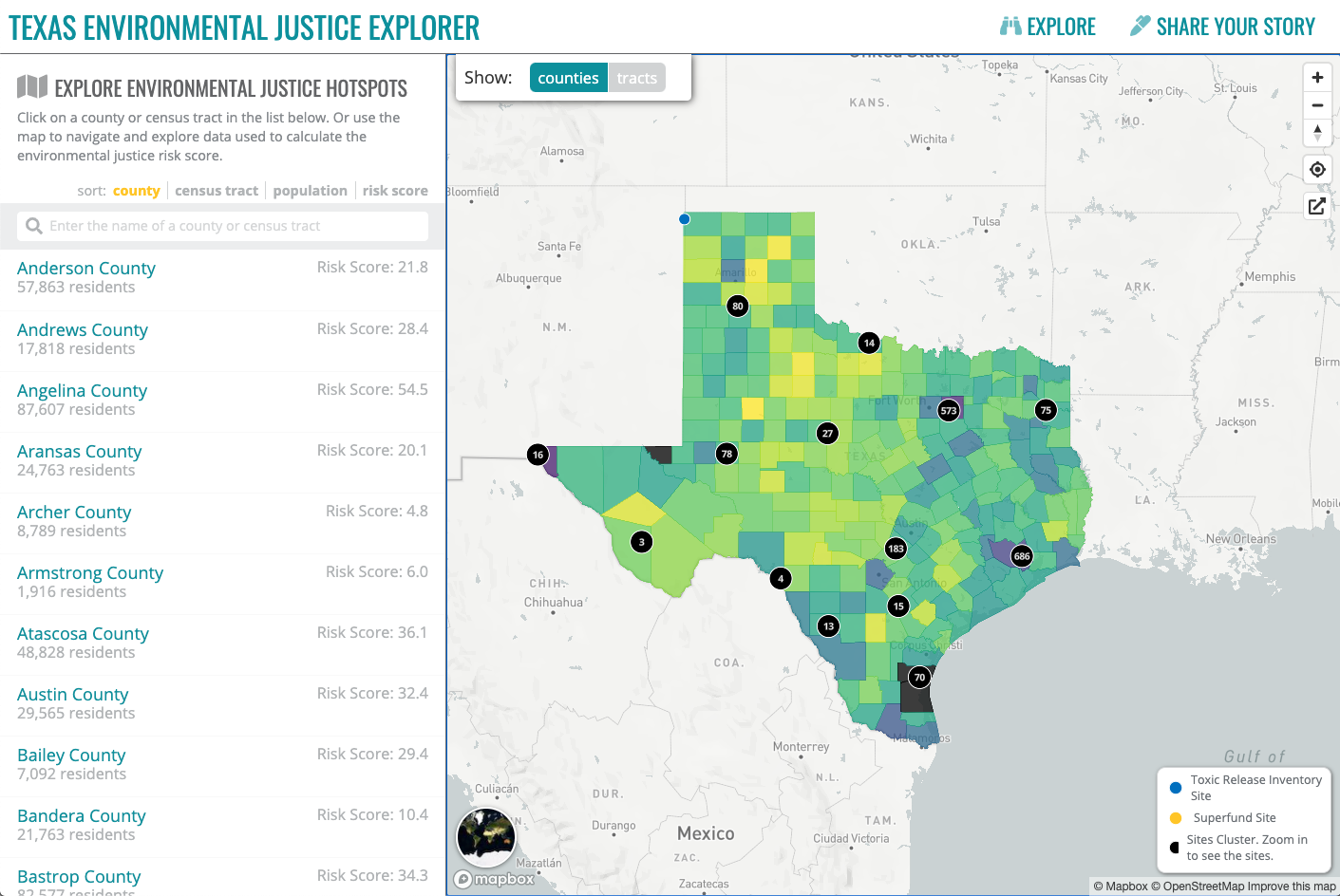The width and height of the screenshot is (1340, 896).
Task: Open the Mapbox attribution link
Action: click(x=1121, y=887)
